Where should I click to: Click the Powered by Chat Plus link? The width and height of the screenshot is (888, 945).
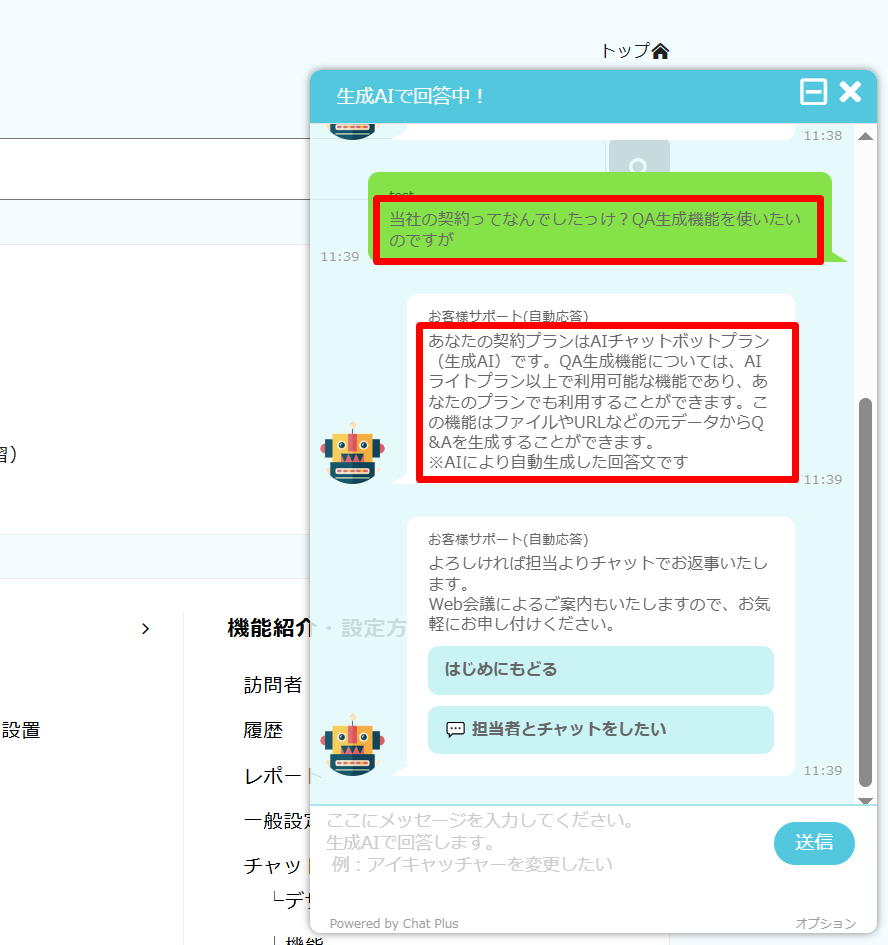tap(394, 923)
